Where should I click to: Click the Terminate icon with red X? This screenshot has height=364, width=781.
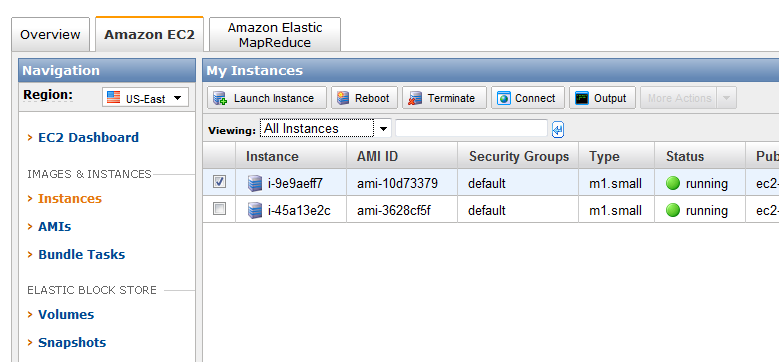pyautogui.click(x=415, y=98)
